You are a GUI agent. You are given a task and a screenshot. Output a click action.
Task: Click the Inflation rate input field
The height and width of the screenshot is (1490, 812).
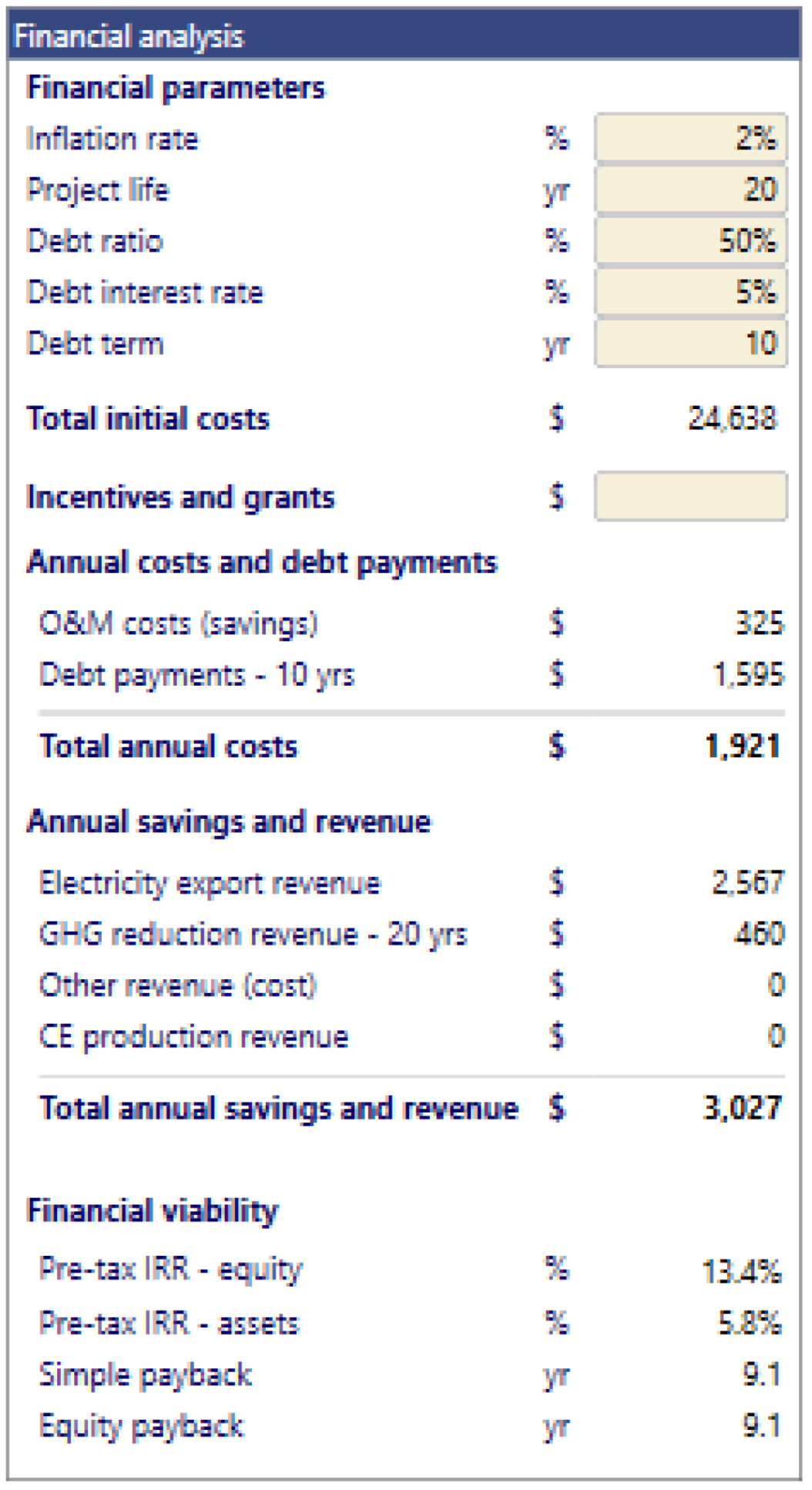pyautogui.click(x=690, y=139)
